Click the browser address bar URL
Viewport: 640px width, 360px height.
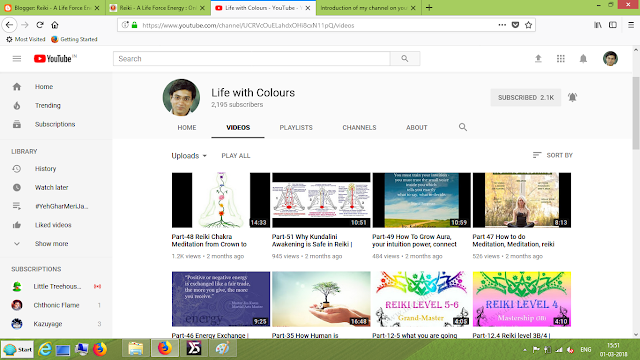[x=248, y=25]
